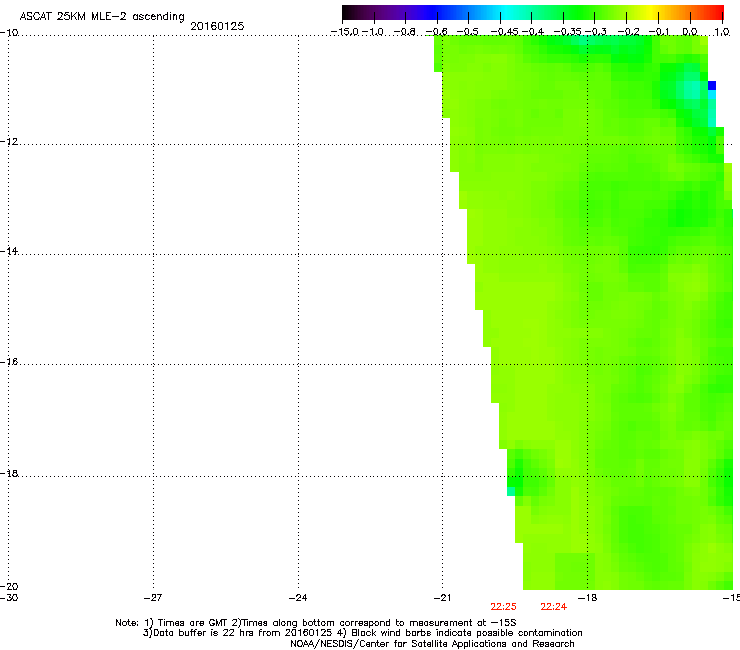Click the -0.4 color scale label
The width and height of the screenshot is (740, 650).
click(532, 32)
